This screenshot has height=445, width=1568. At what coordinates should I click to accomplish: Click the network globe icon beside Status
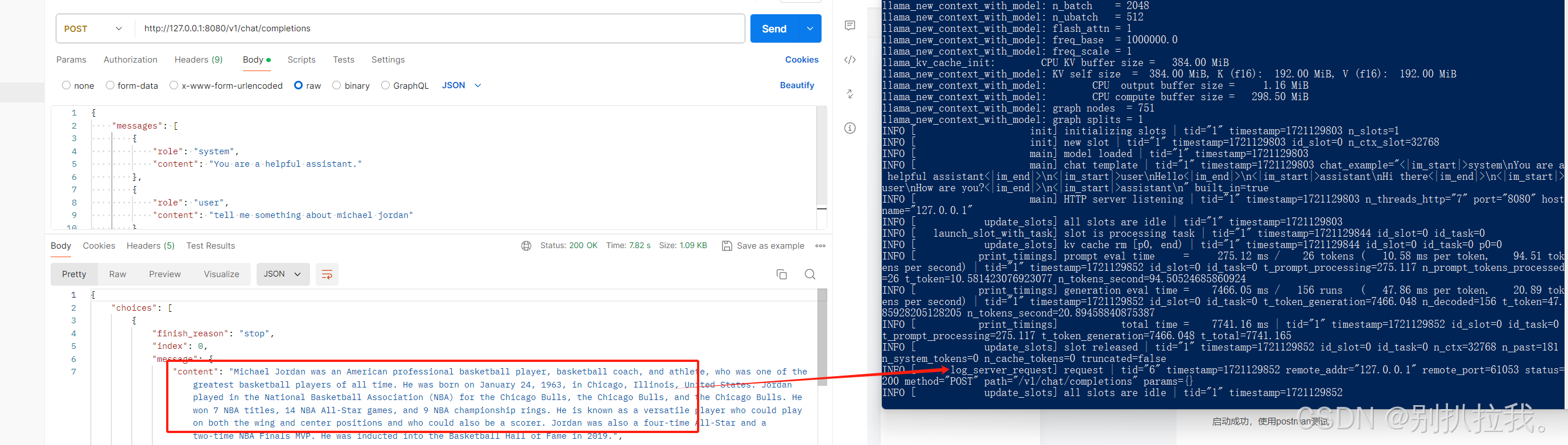tap(526, 246)
